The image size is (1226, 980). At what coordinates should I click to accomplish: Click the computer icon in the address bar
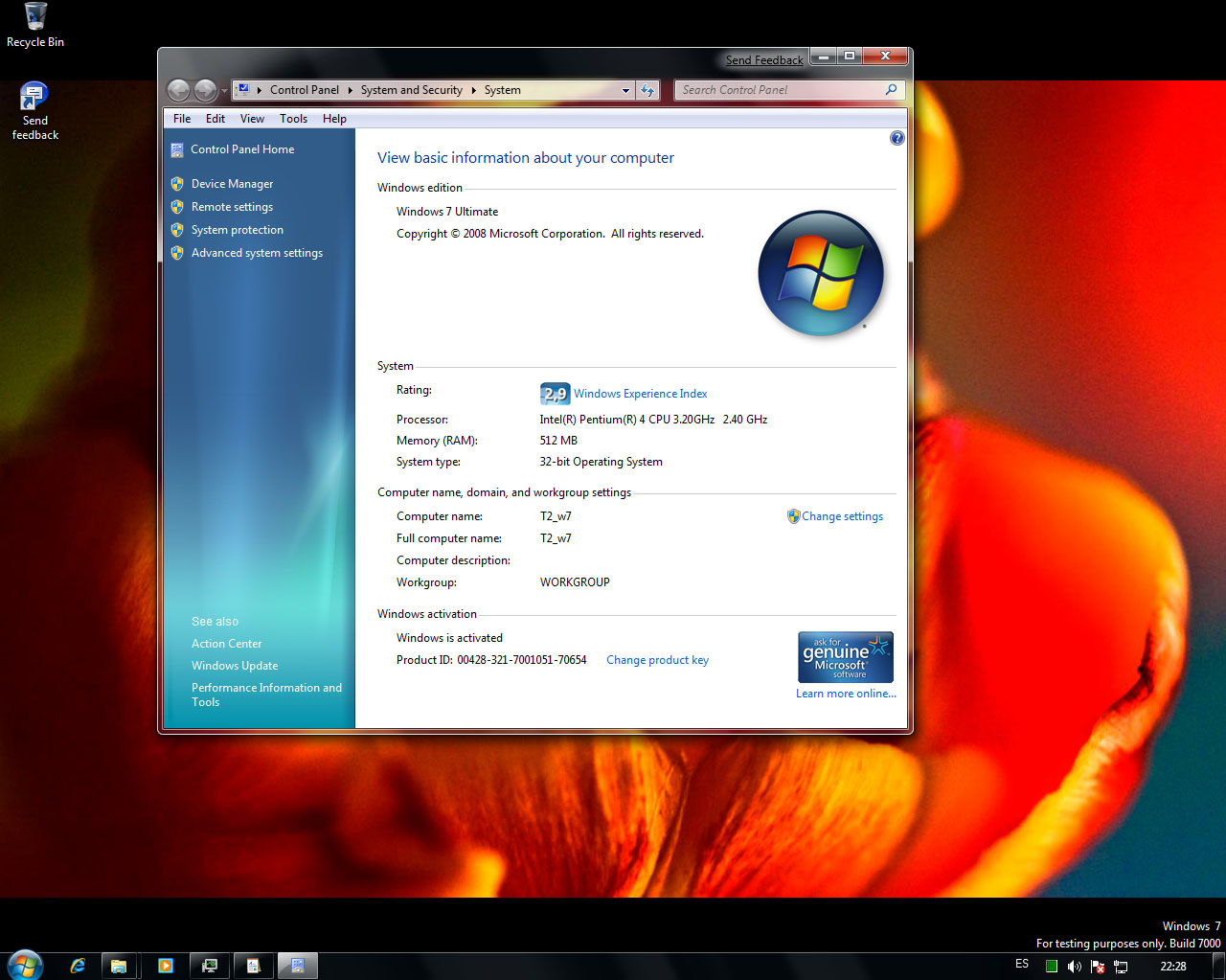pyautogui.click(x=243, y=89)
